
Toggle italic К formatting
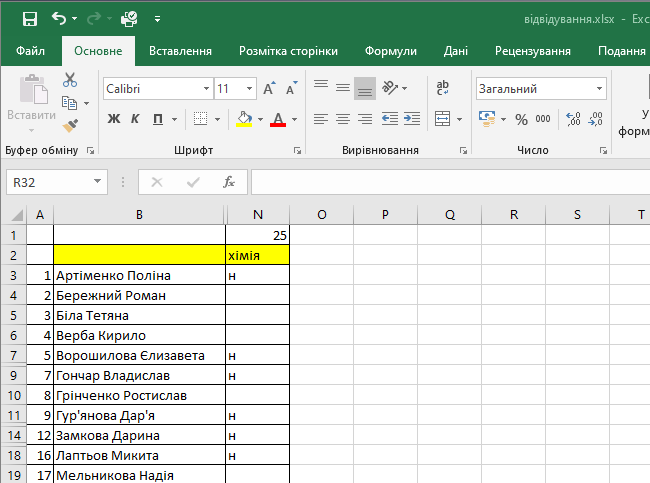pos(135,119)
